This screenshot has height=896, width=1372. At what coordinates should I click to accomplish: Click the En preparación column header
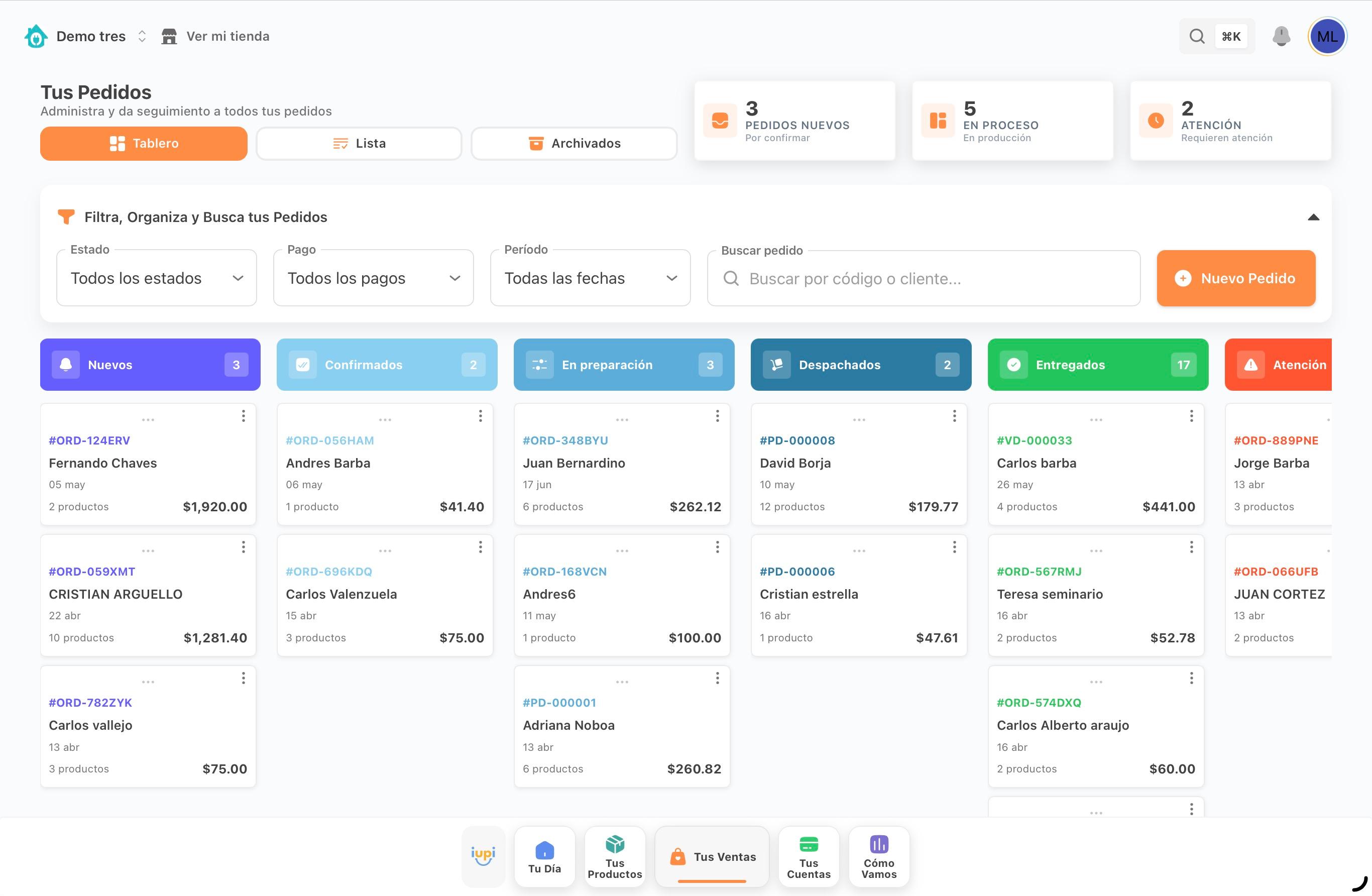[624, 365]
